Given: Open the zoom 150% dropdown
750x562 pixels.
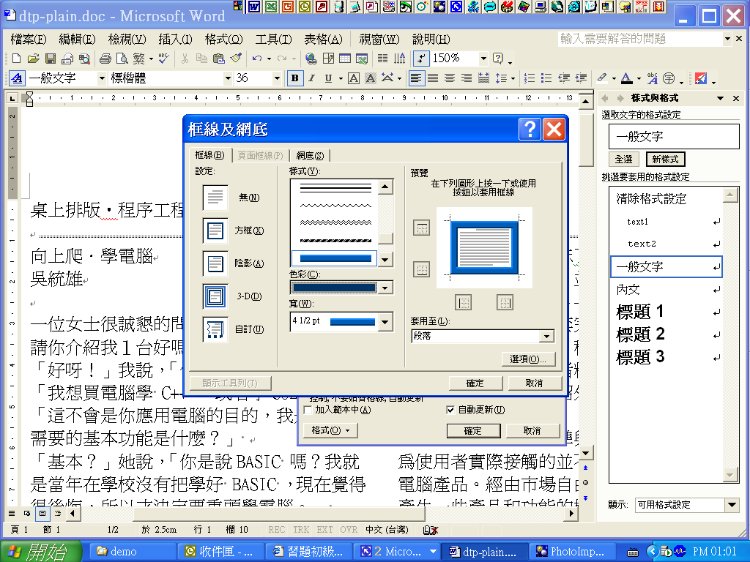Looking at the screenshot, I should 483,58.
